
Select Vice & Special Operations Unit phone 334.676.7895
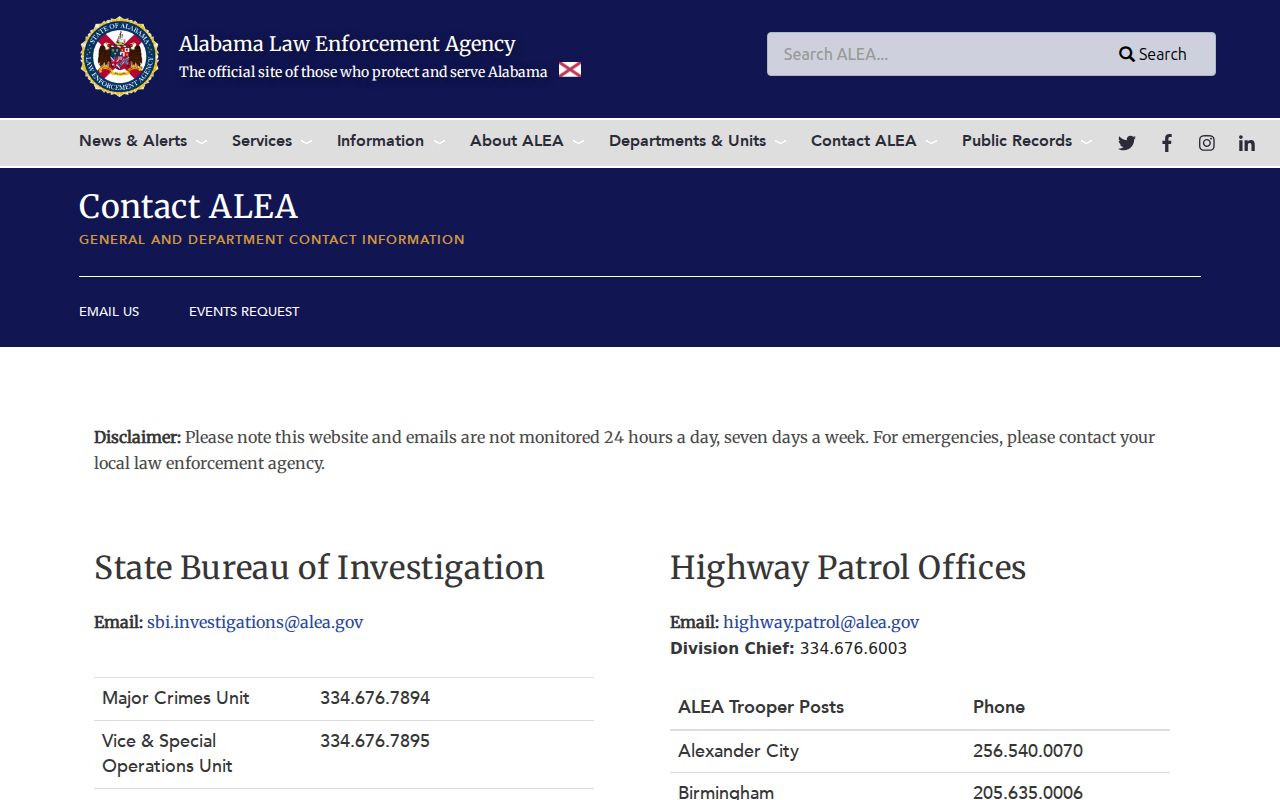[375, 741]
